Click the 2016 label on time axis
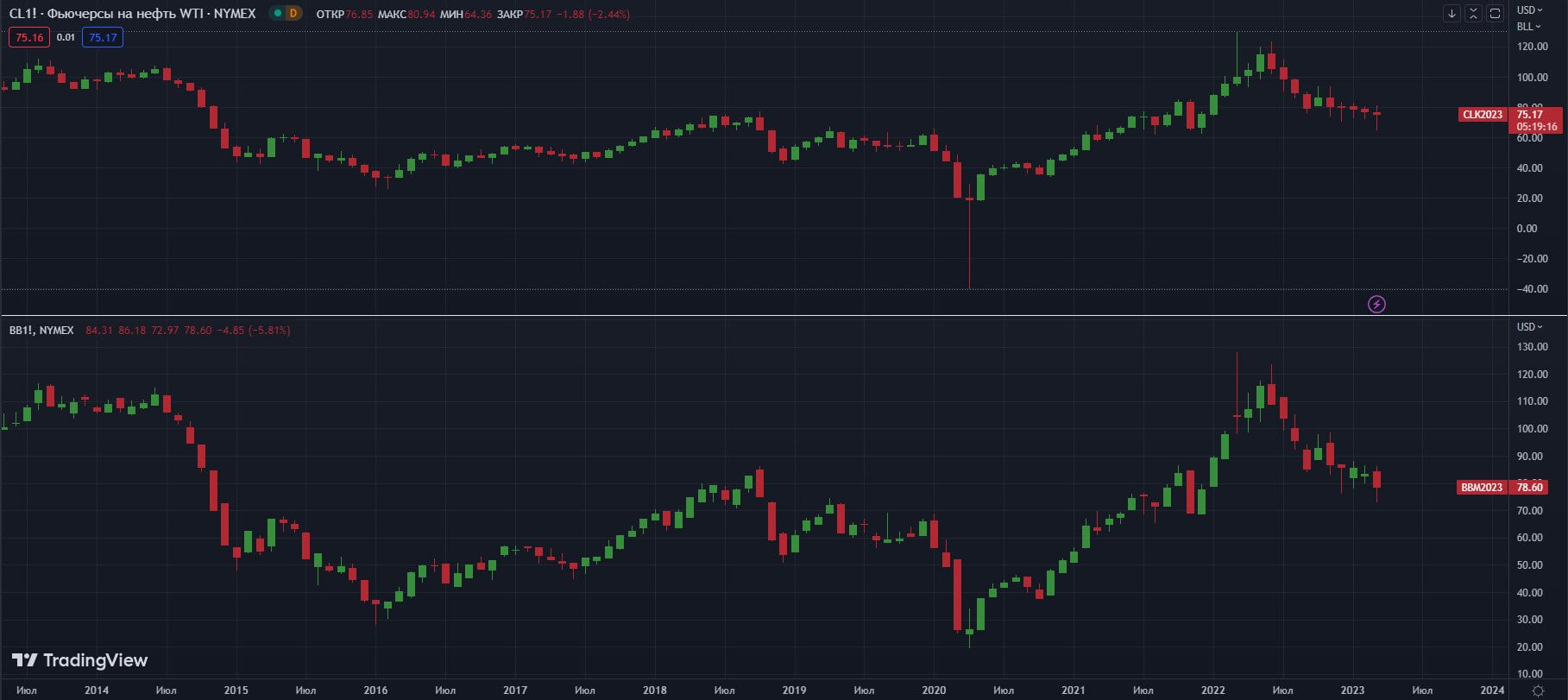The height and width of the screenshot is (700, 1568). [x=375, y=690]
